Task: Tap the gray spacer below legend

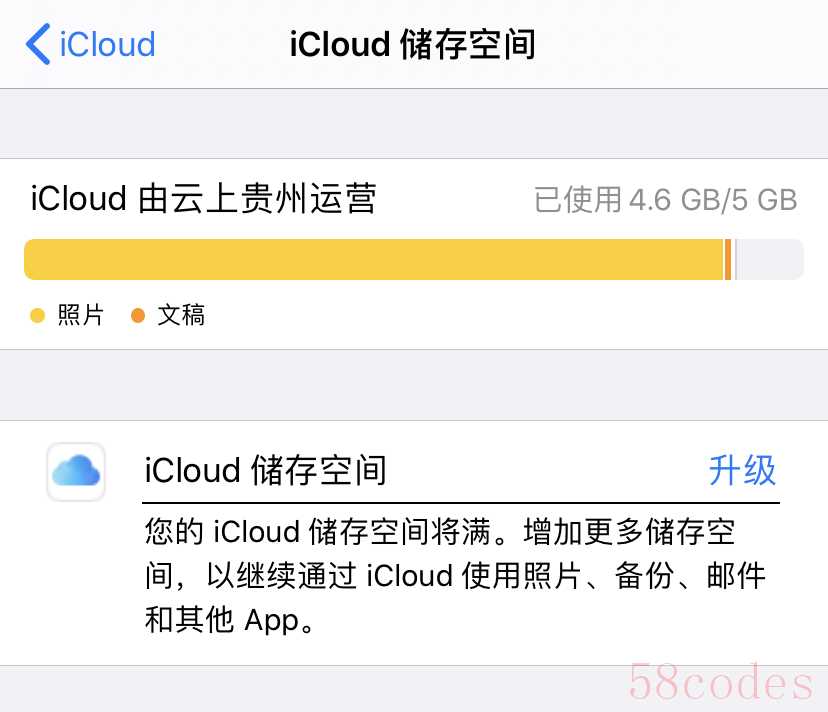Action: click(x=414, y=385)
